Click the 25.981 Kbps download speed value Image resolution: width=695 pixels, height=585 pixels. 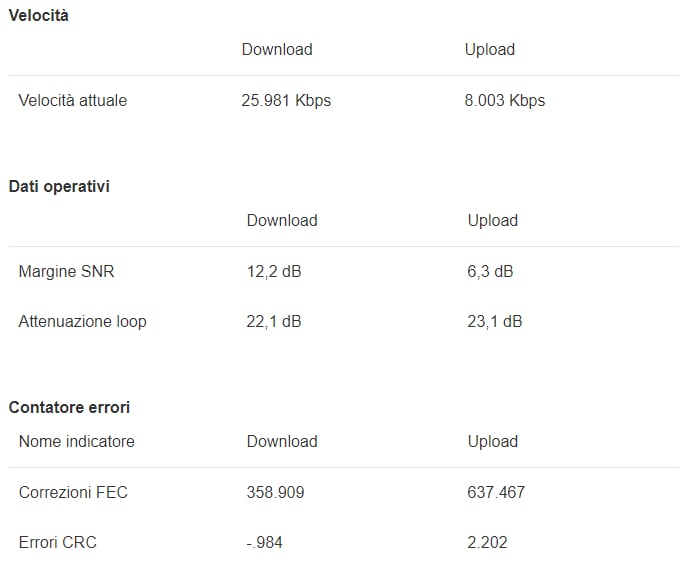click(286, 100)
